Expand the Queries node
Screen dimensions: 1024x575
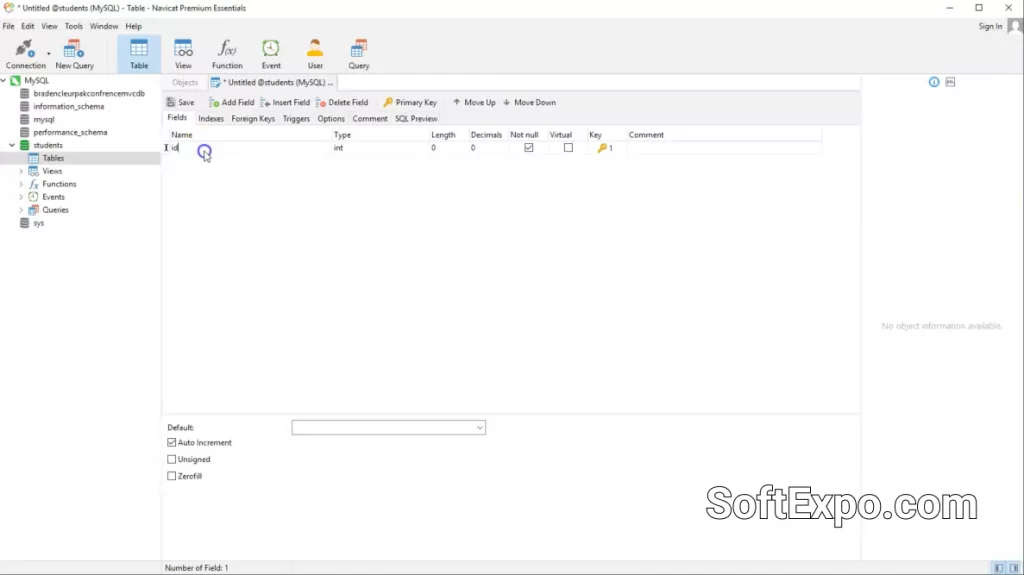(21, 210)
